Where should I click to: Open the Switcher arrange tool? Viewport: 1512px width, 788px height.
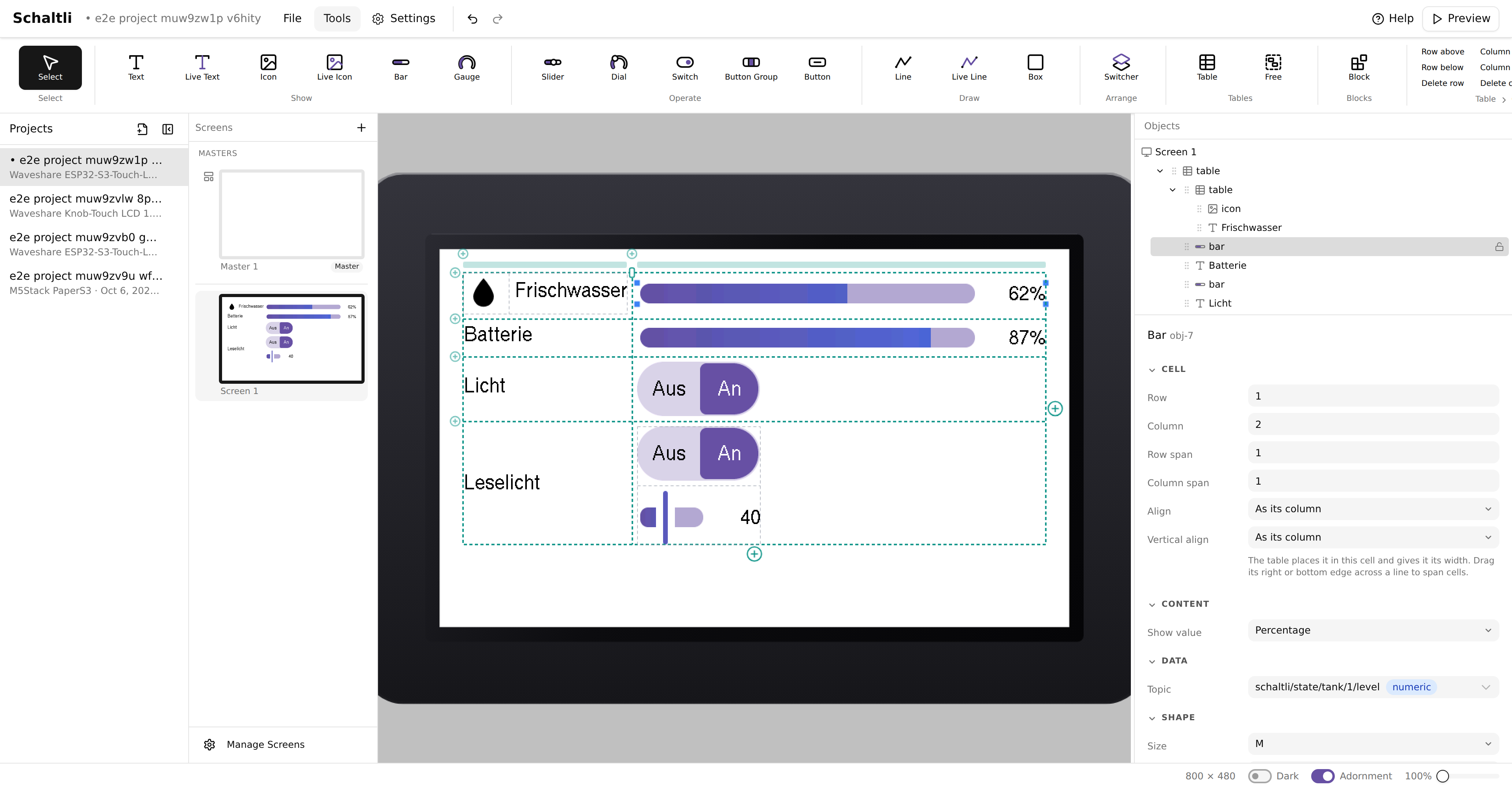click(x=1121, y=67)
